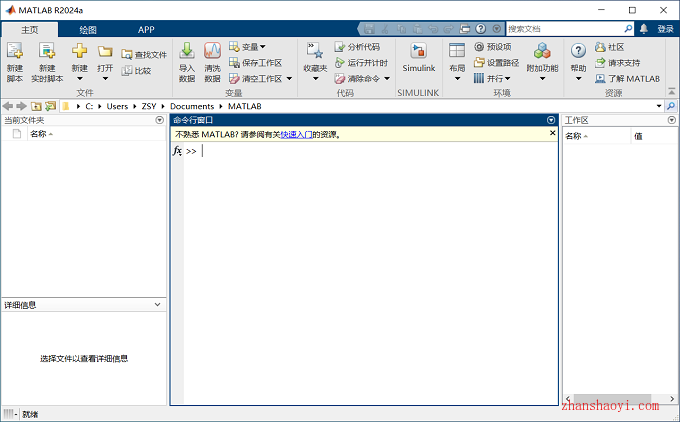Image resolution: width=680 pixels, height=422 pixels.
Task: Click the notification bell icon
Action: [x=644, y=29]
